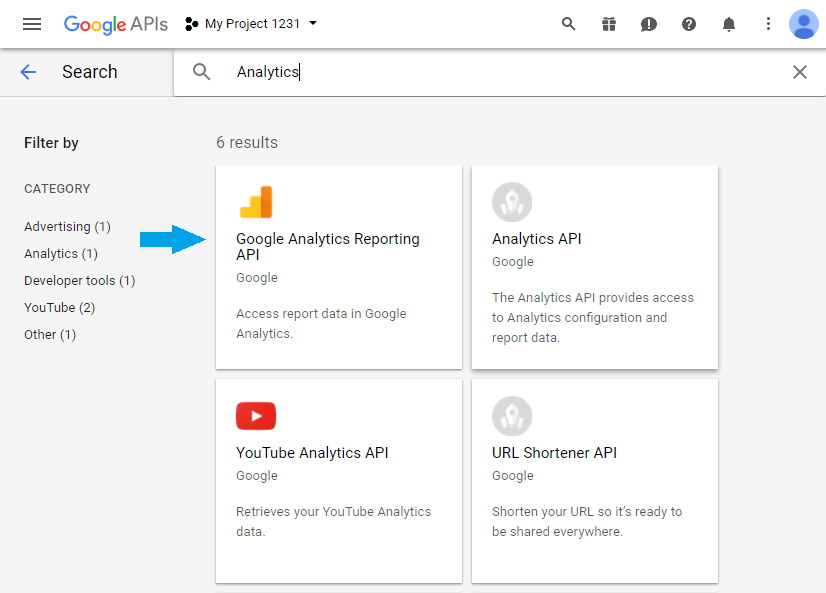
Task: Click 'The Analytics API provides access' description
Action: point(593,318)
